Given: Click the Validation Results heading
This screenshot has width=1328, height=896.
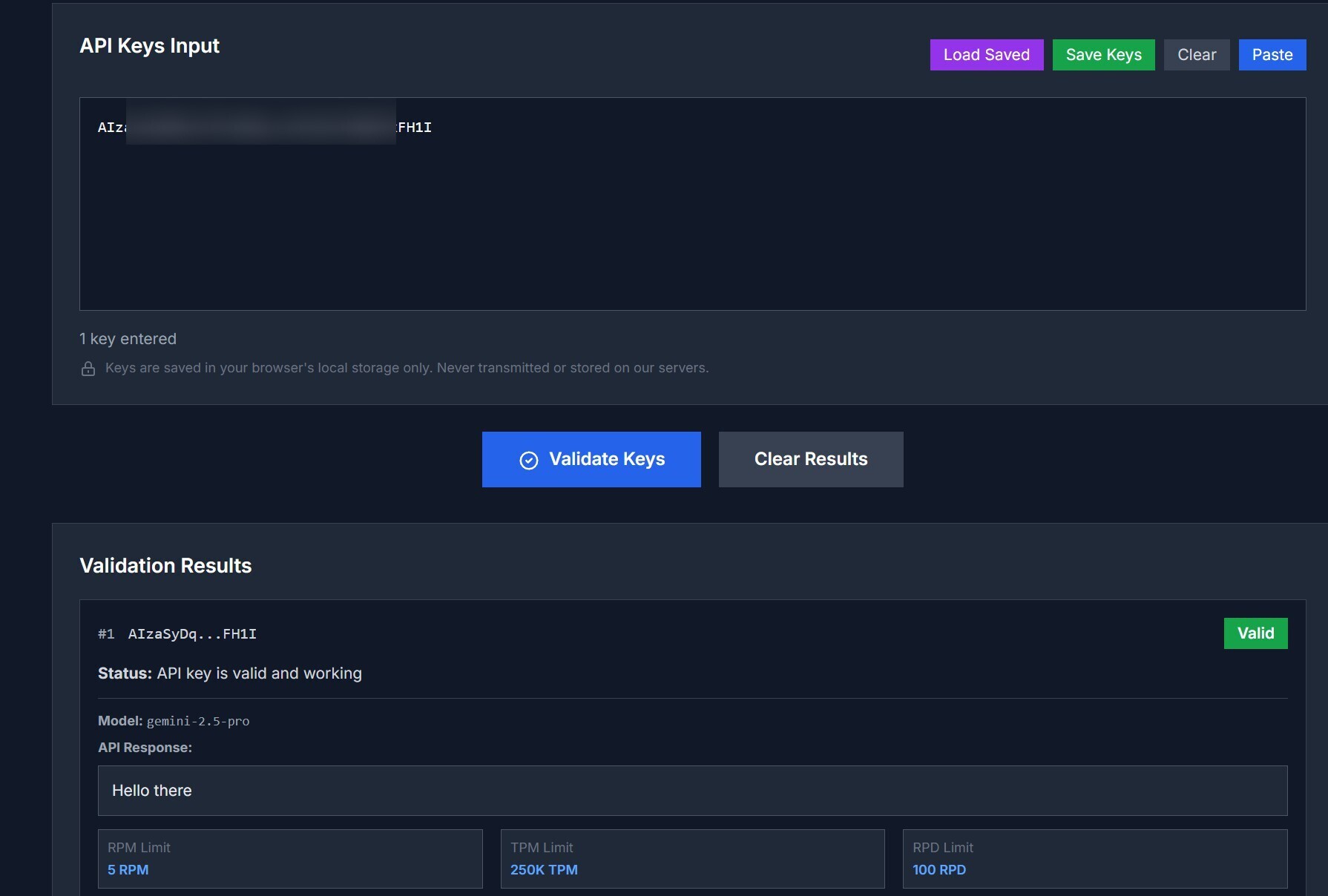Looking at the screenshot, I should coord(165,566).
